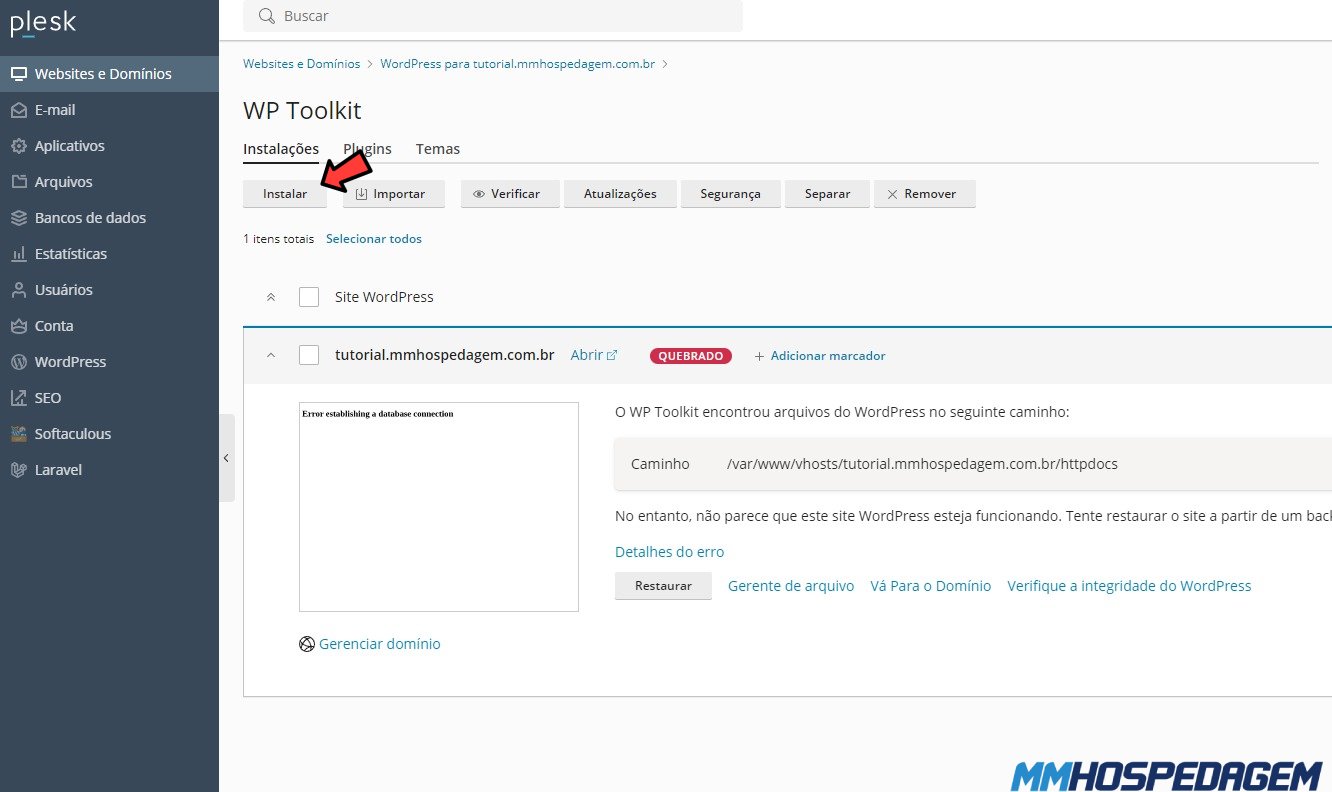
Task: Open Websites e Domínios in sidebar
Action: click(109, 74)
